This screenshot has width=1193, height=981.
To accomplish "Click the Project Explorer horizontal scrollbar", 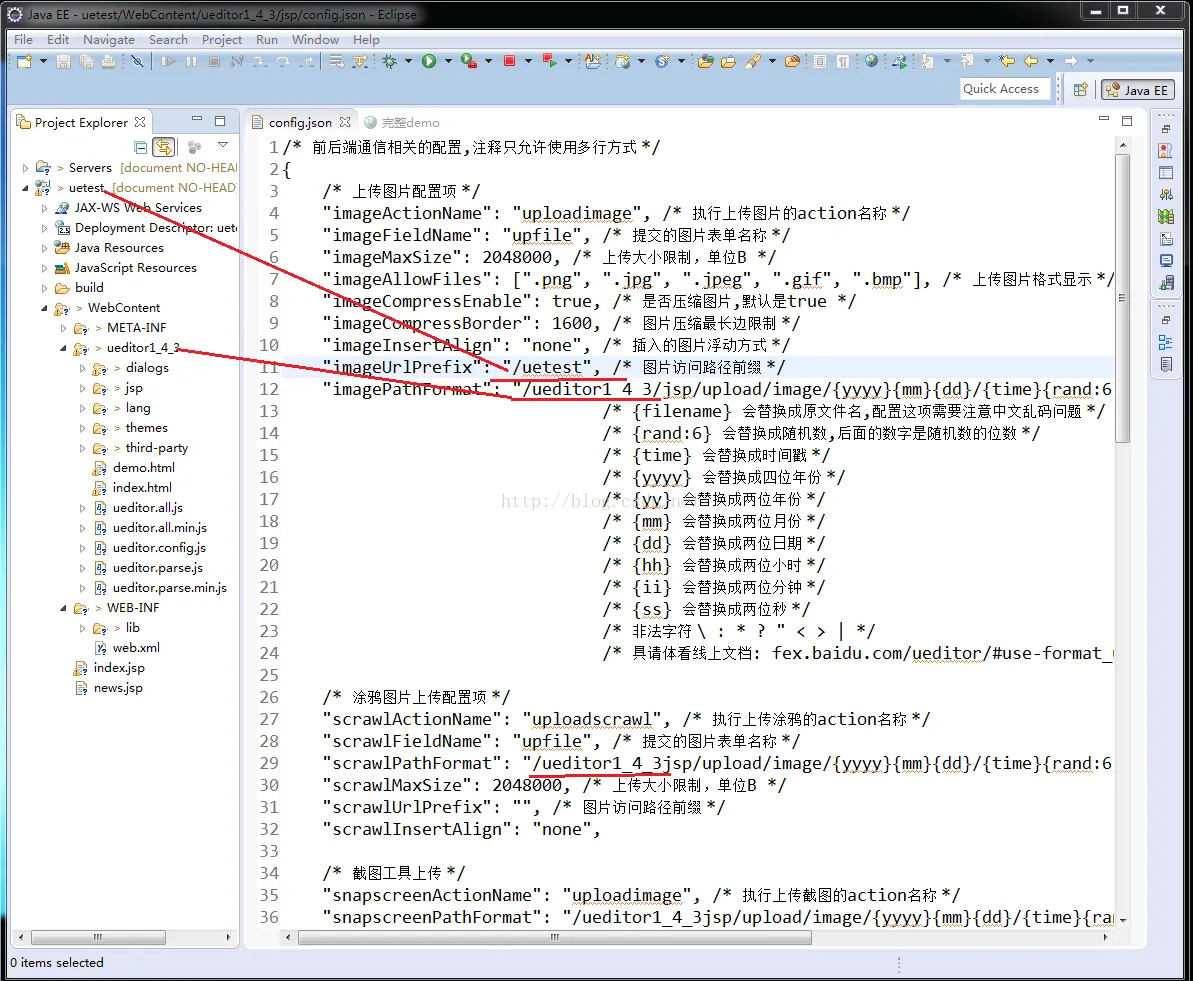I will (x=98, y=938).
